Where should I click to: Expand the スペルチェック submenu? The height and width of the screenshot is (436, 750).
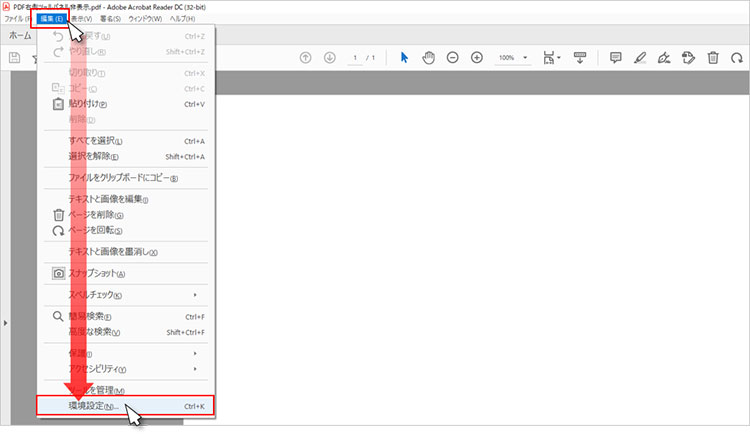pos(194,295)
